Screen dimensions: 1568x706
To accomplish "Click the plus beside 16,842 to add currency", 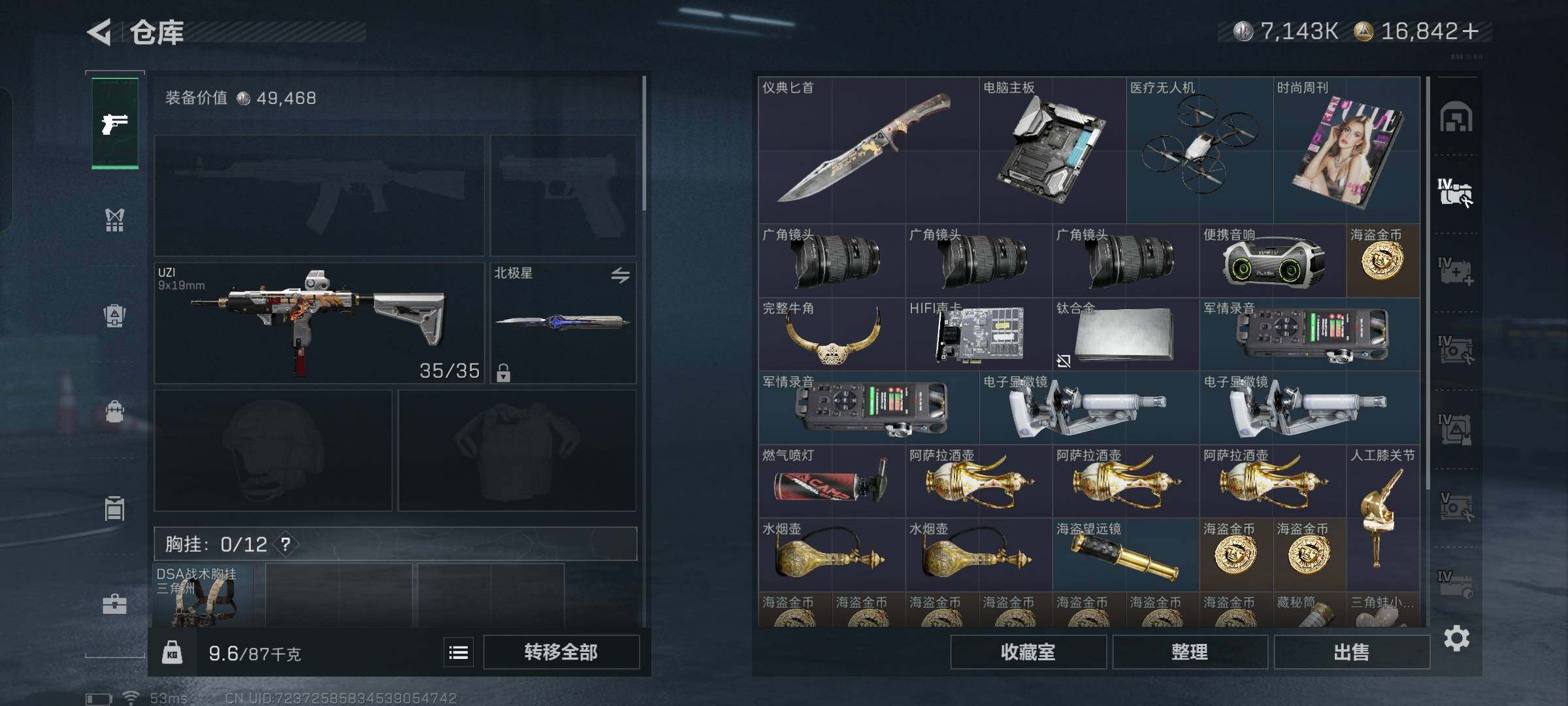I will (1471, 31).
